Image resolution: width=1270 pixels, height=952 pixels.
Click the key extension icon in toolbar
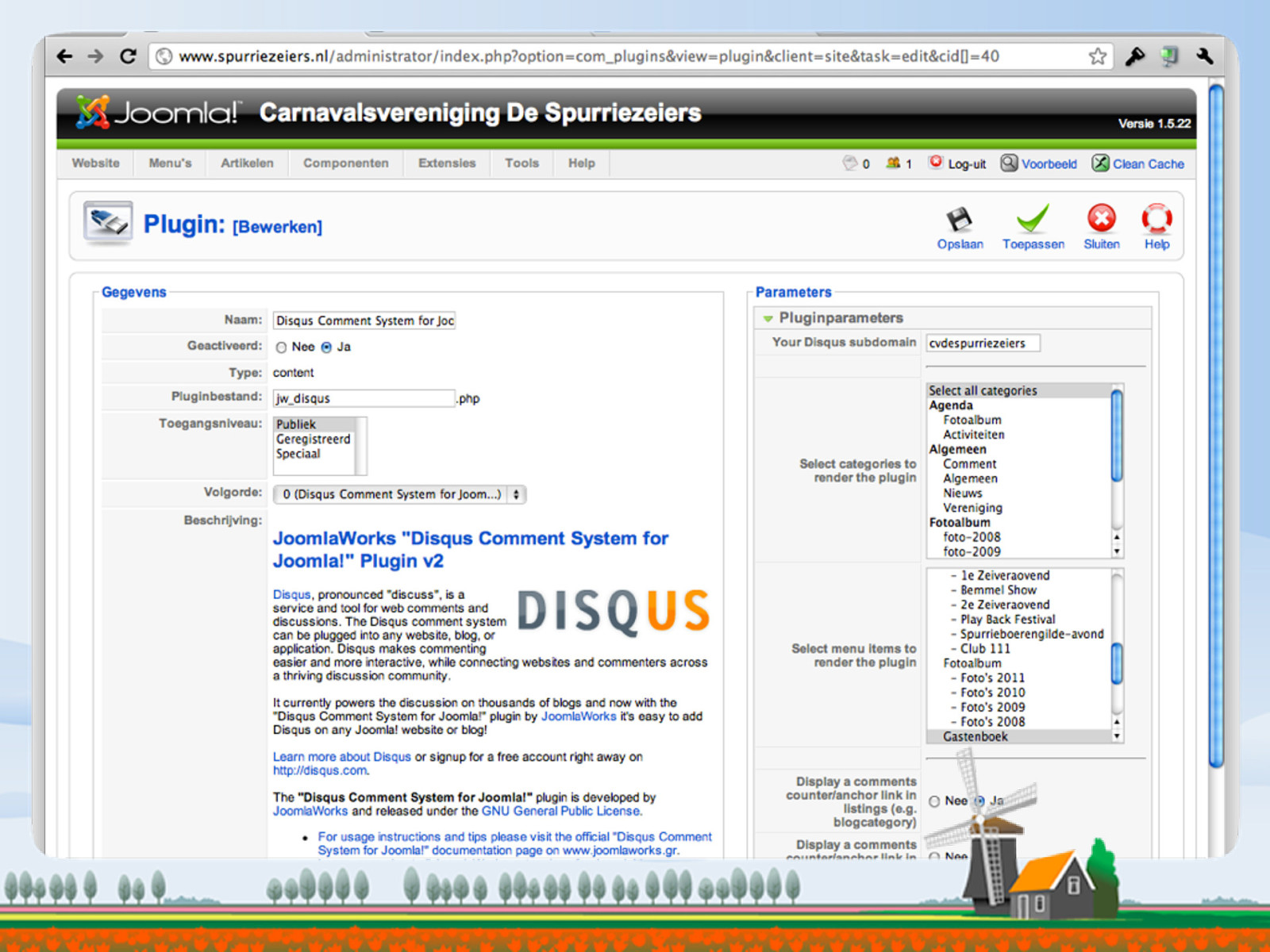pyautogui.click(x=1135, y=56)
